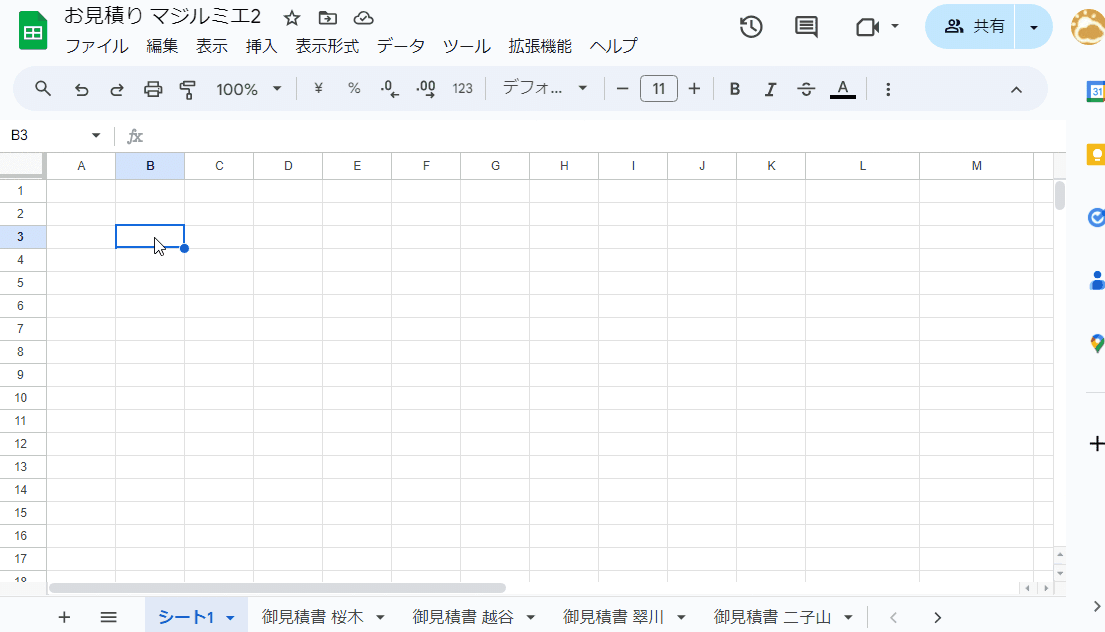Viewport: 1105px width, 632px height.
Task: Edit the font size field showing 11
Action: click(x=659, y=89)
